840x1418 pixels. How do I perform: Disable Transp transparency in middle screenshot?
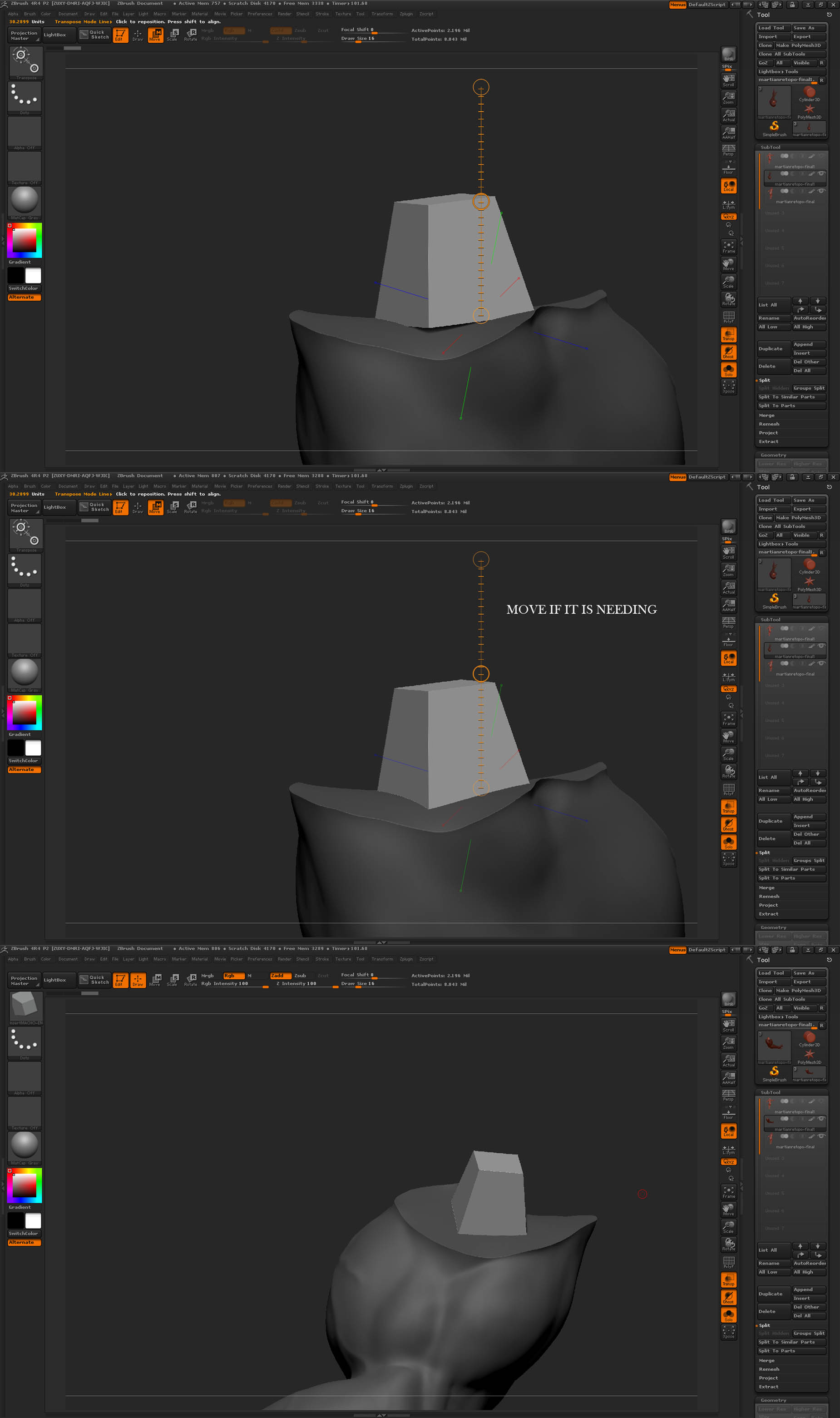click(x=728, y=807)
